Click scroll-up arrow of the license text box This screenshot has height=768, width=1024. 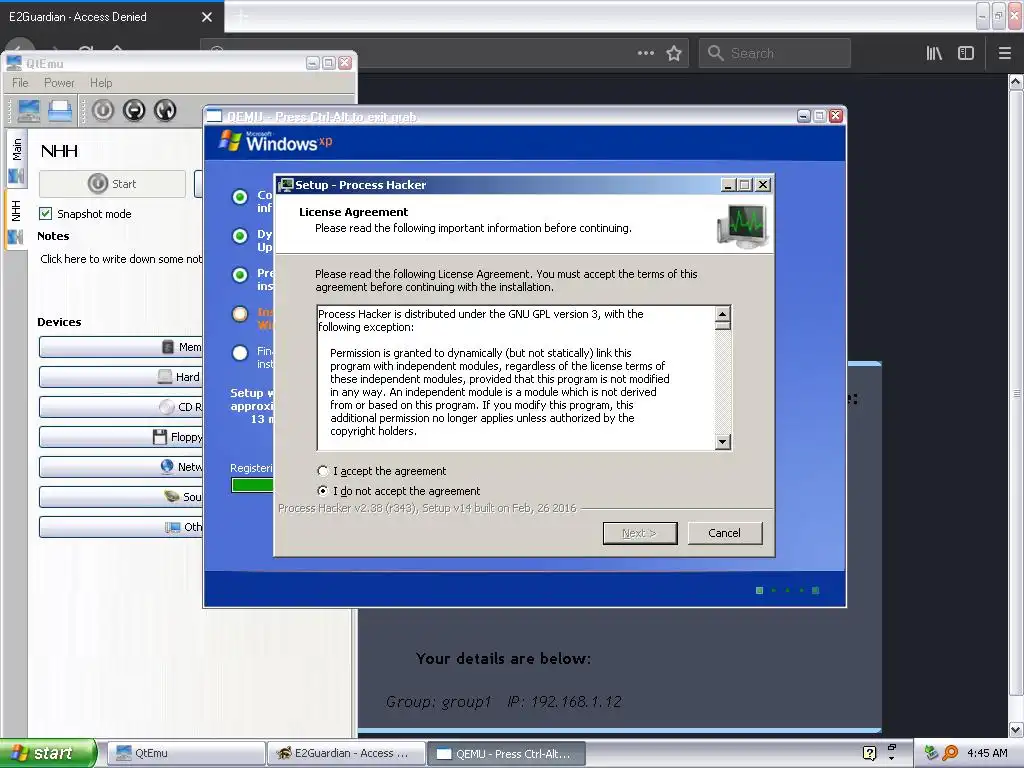[x=722, y=314]
